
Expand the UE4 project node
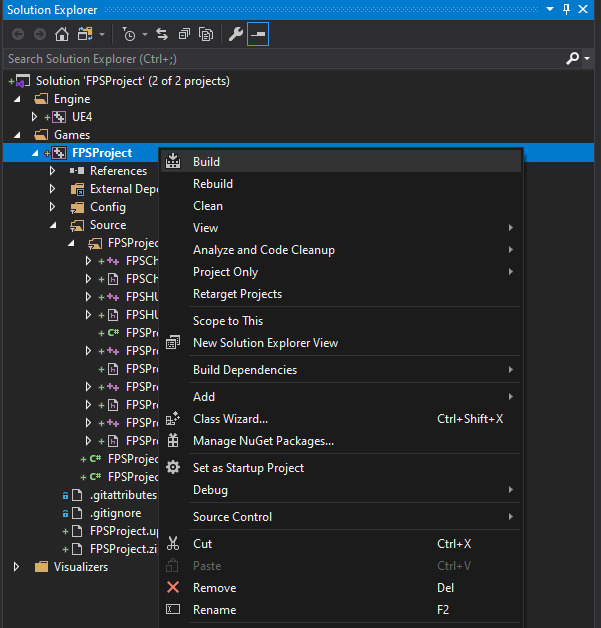click(x=35, y=117)
